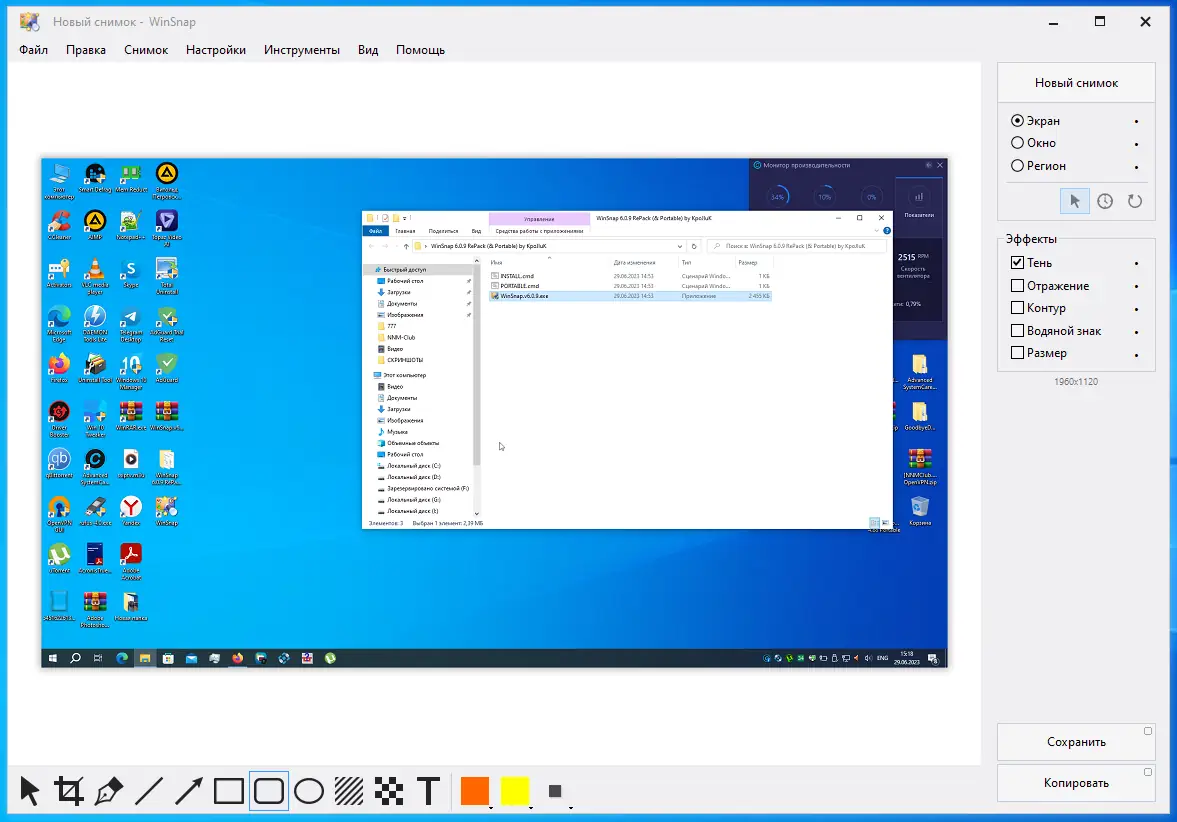
Task: Open the Инструменты menu
Action: point(302,49)
